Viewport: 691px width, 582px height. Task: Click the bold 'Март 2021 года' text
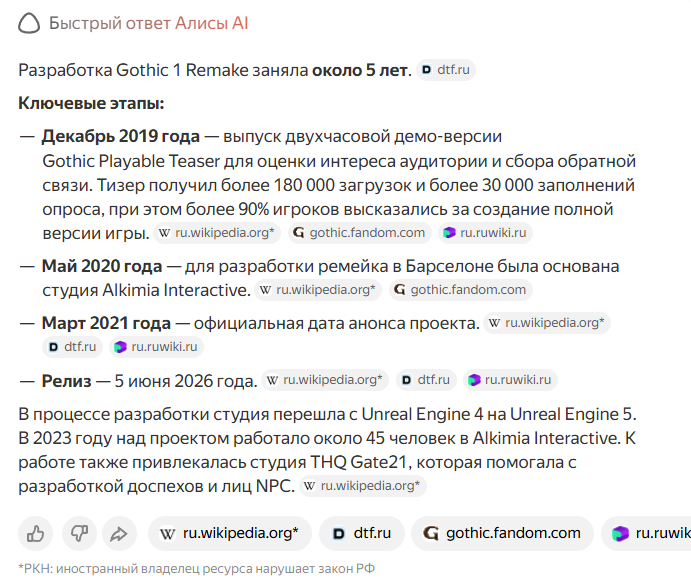(x=106, y=323)
